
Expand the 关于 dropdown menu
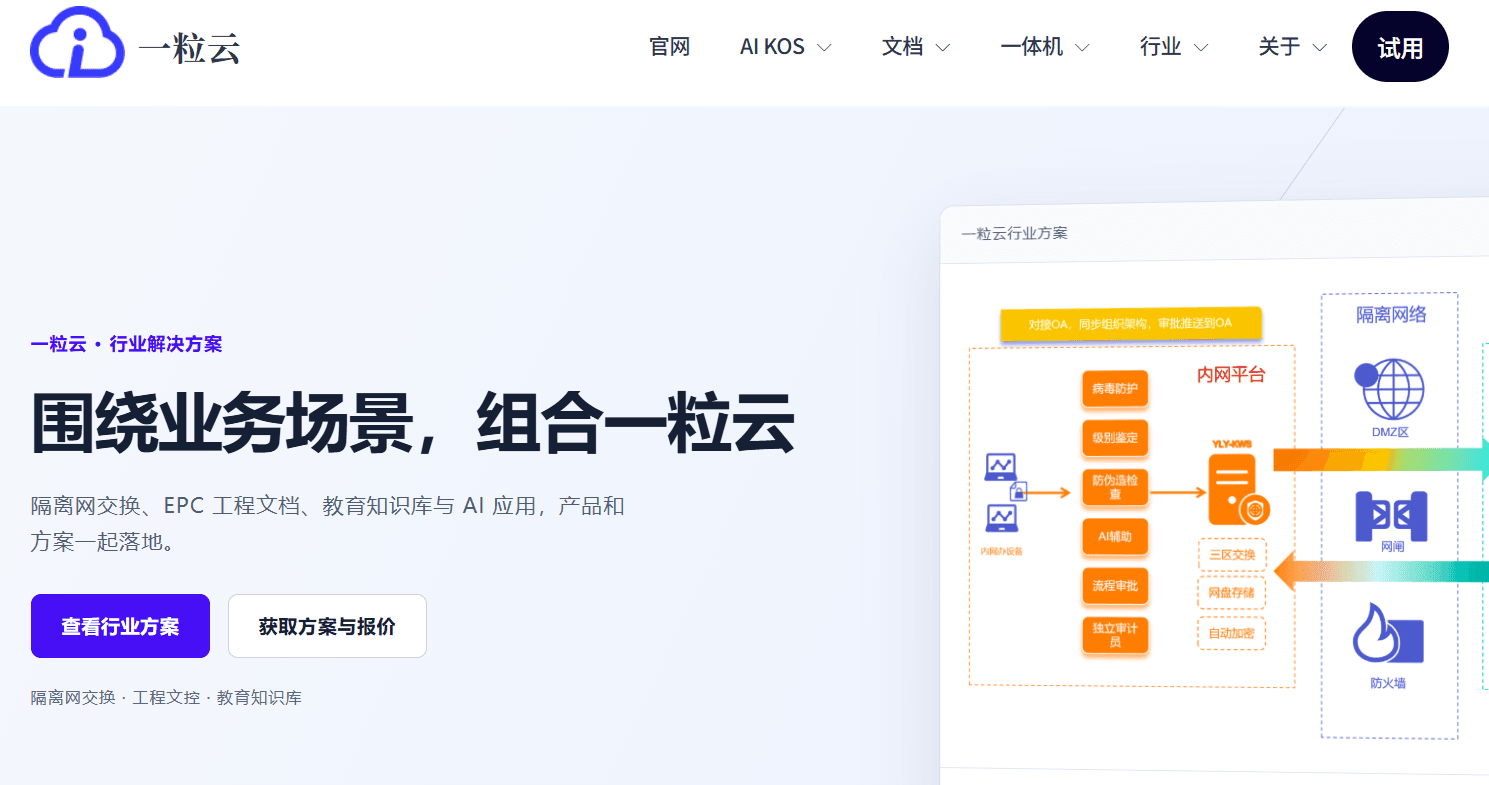[x=1292, y=47]
